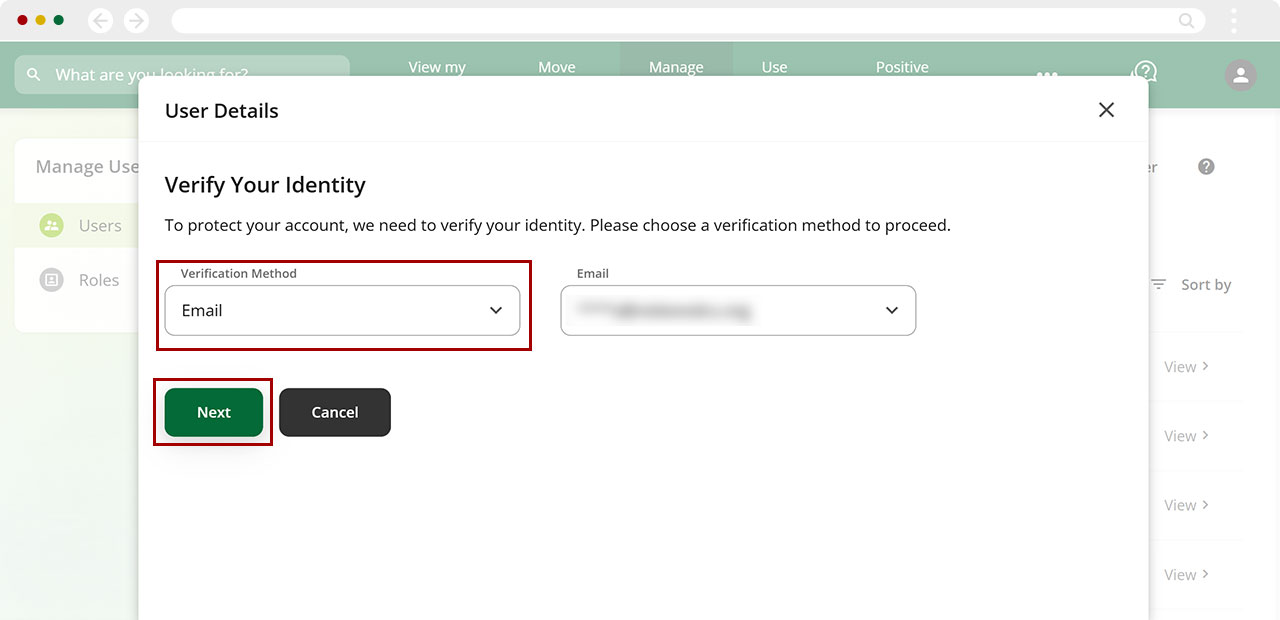Open the Move menu
Screen dimensions: 1280x620
(x=557, y=67)
